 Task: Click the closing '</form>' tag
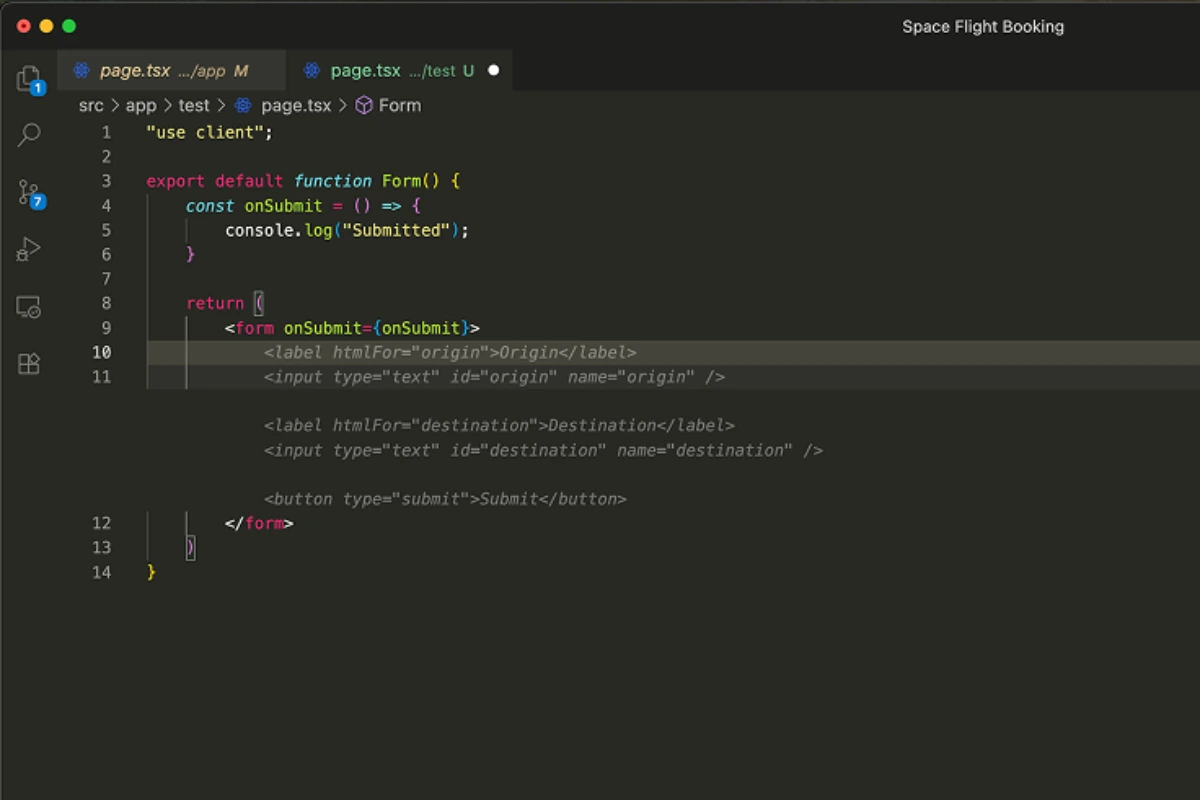259,523
